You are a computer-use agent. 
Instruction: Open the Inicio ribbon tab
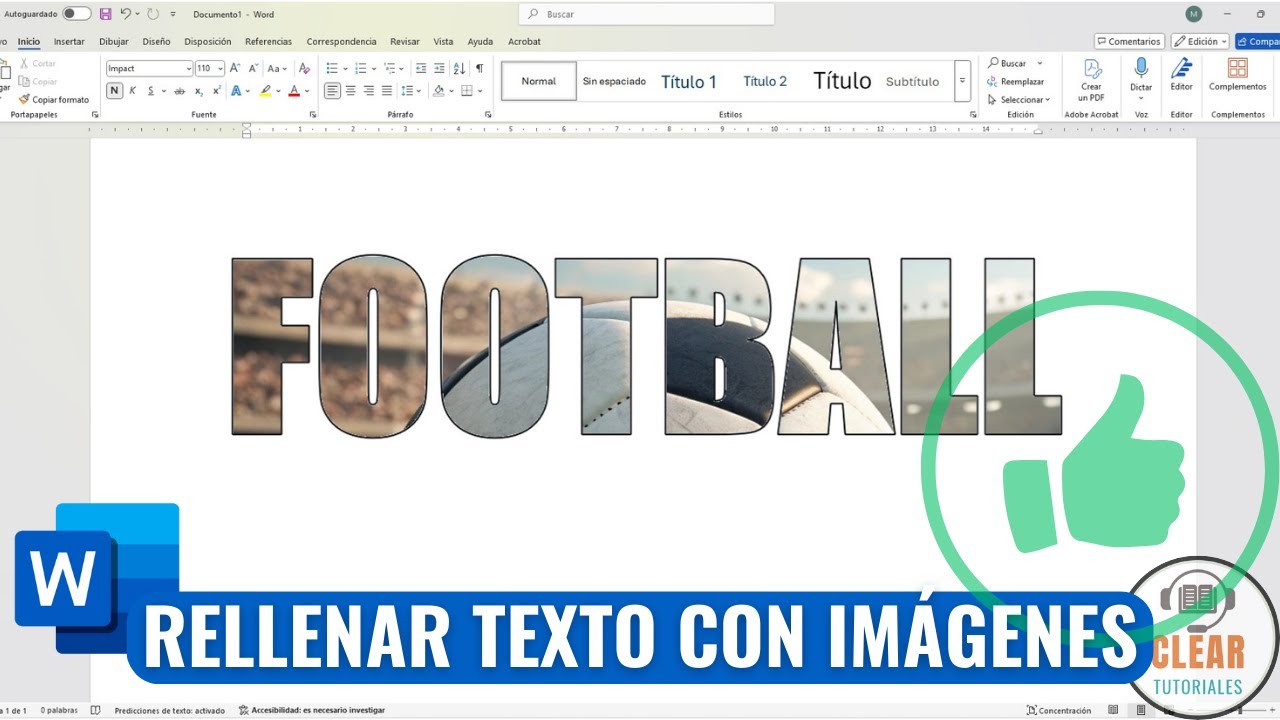[29, 42]
